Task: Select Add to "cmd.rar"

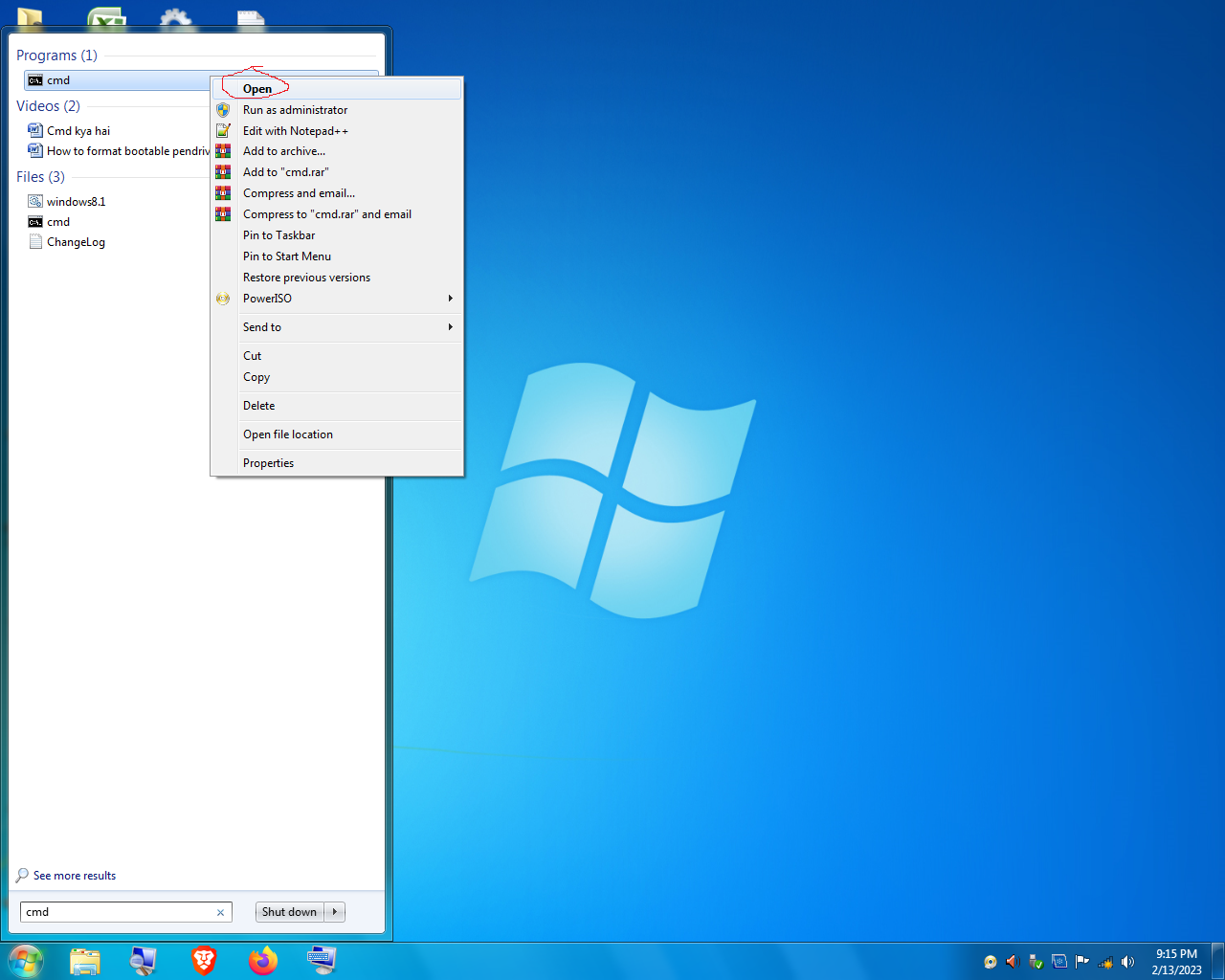Action: click(x=337, y=172)
